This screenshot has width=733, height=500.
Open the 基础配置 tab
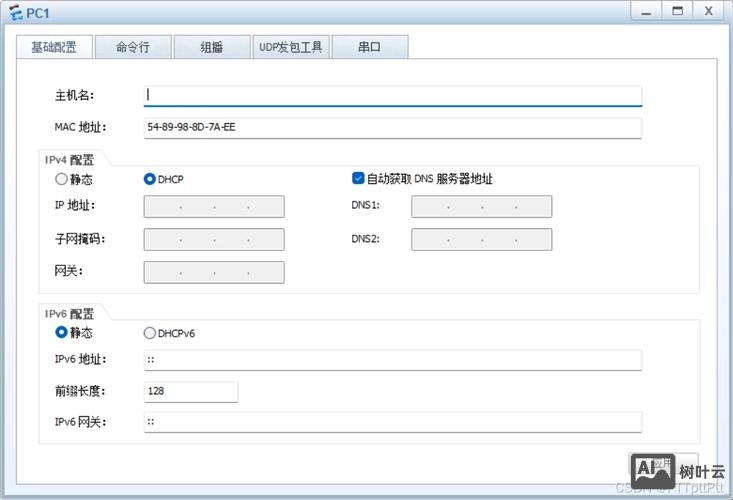[x=54, y=47]
